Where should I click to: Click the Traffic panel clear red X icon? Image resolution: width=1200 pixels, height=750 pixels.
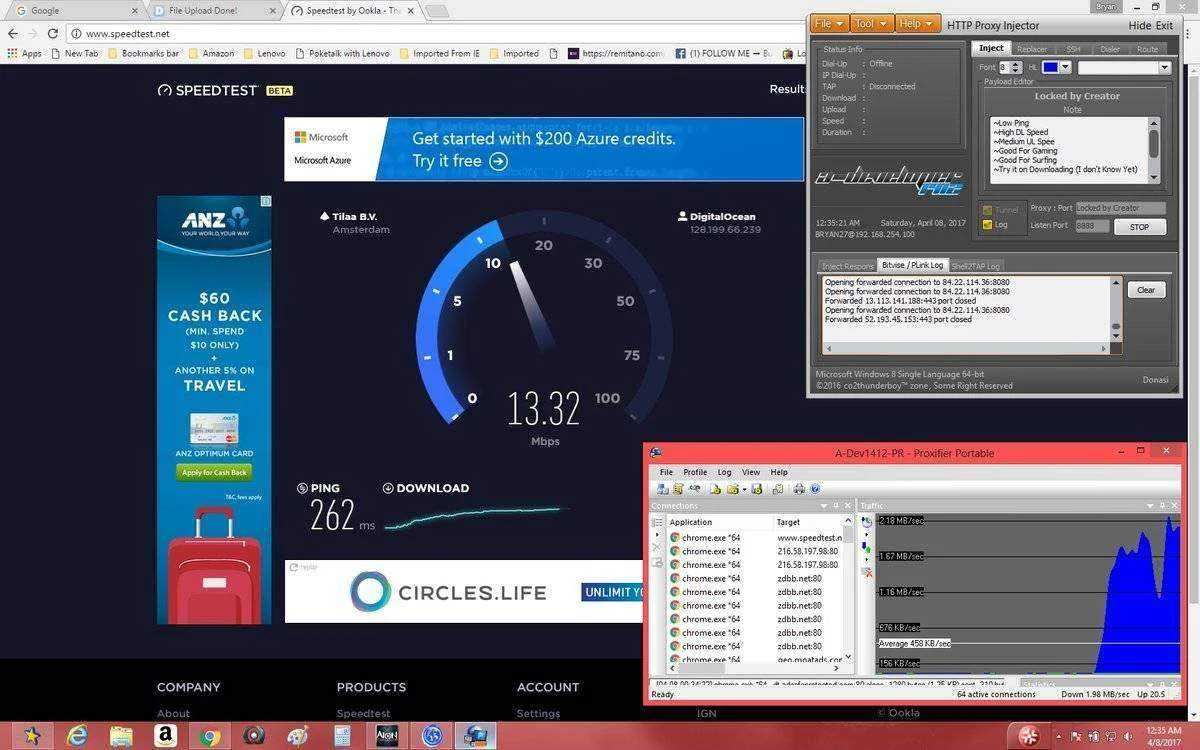867,572
